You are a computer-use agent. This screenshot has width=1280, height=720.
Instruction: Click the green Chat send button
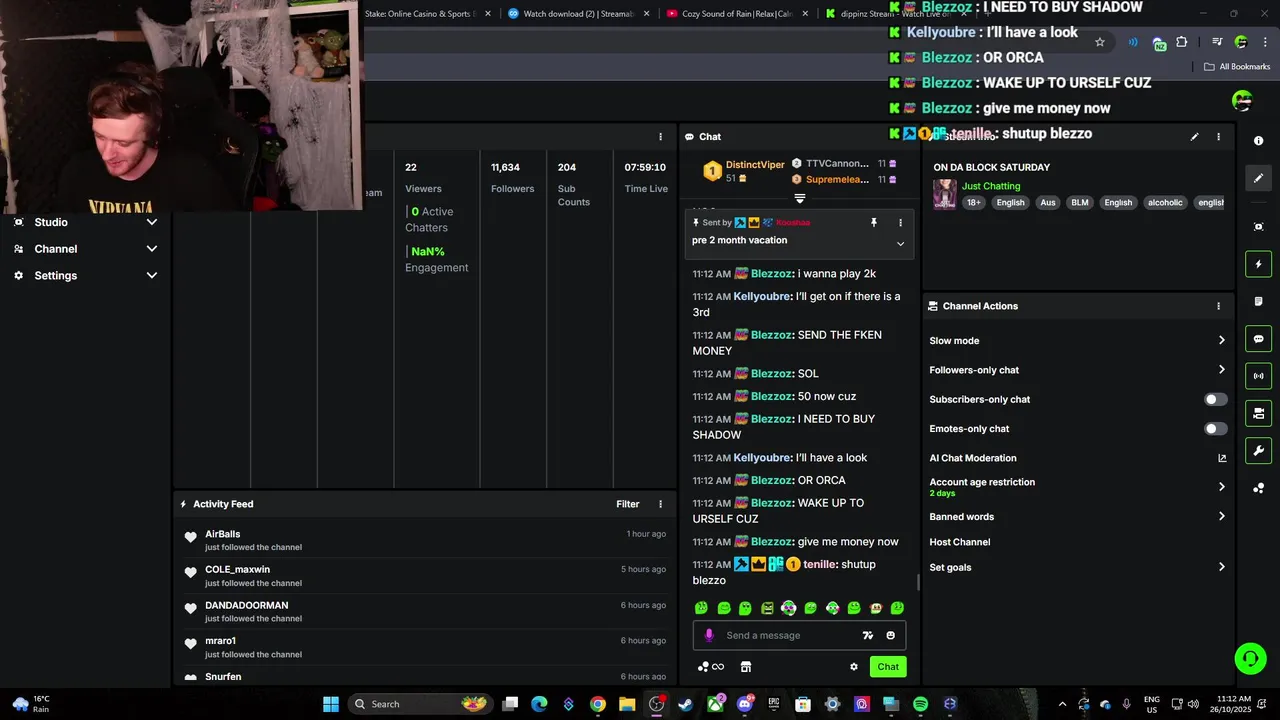tap(888, 667)
